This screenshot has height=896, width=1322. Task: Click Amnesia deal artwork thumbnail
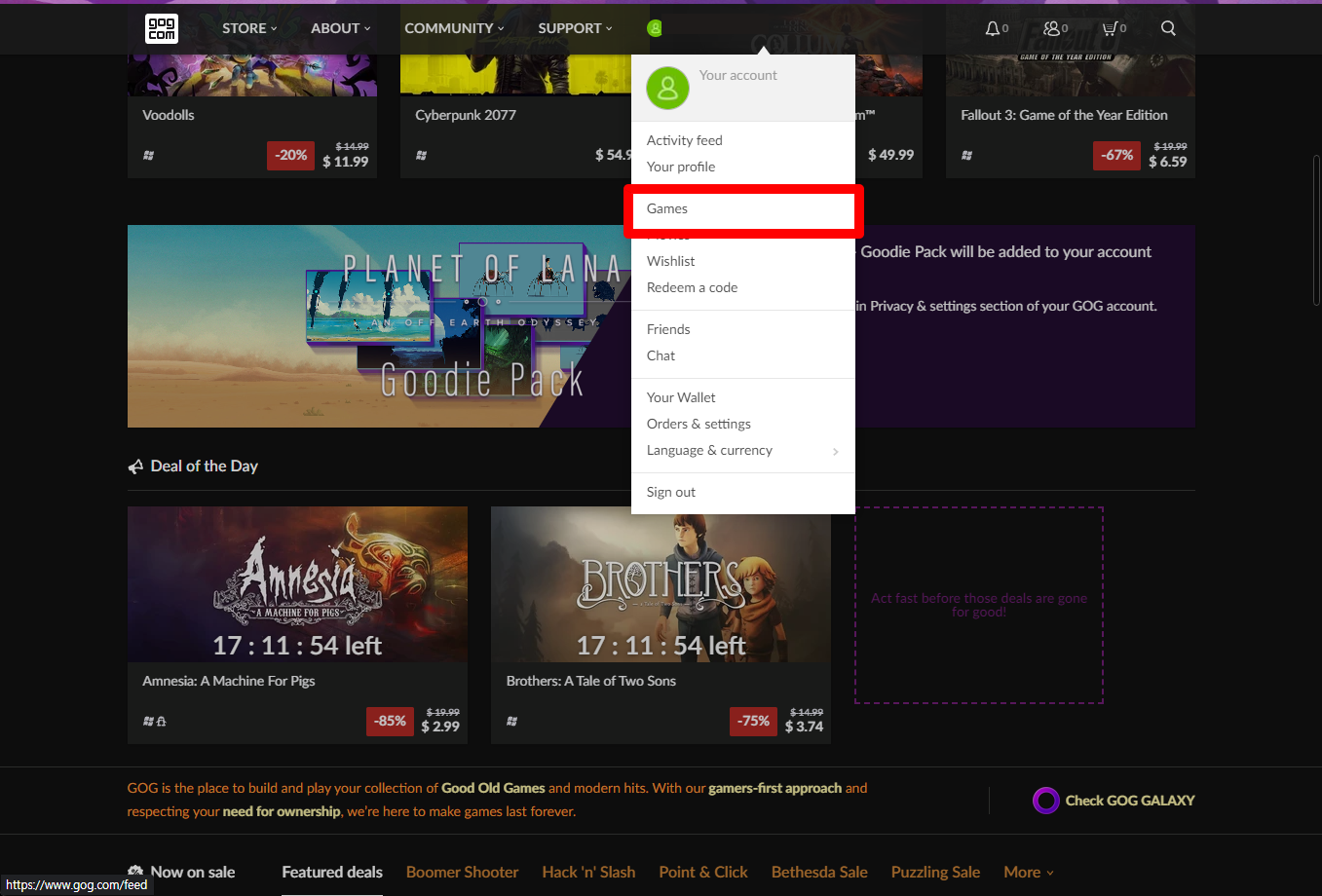click(x=297, y=584)
